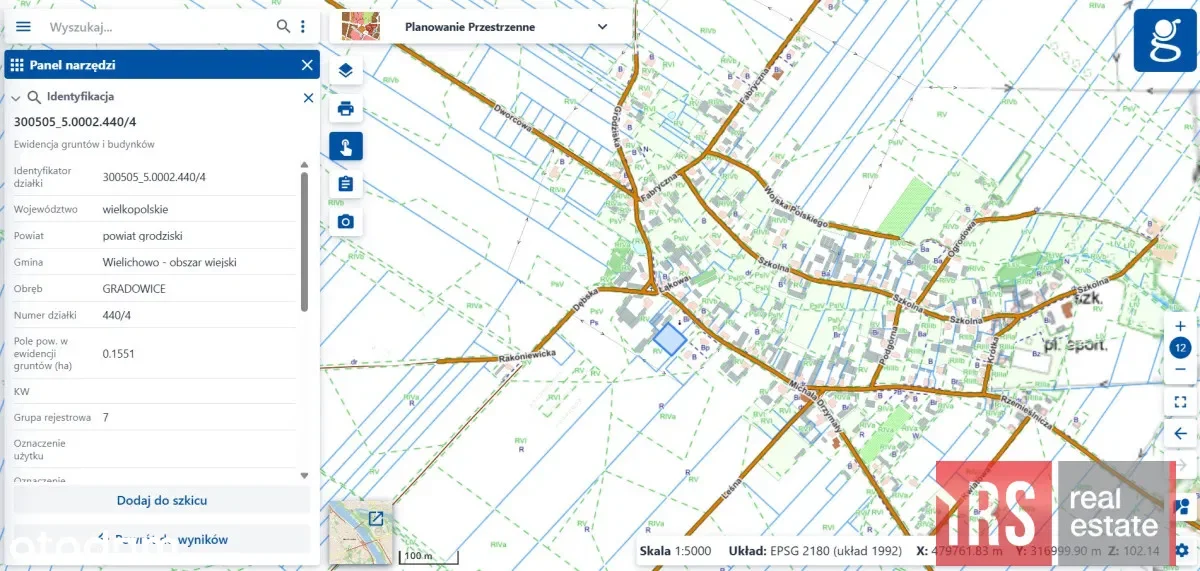This screenshot has width=1200, height=571.
Task: Toggle the identify pointer tool
Action: click(x=346, y=147)
